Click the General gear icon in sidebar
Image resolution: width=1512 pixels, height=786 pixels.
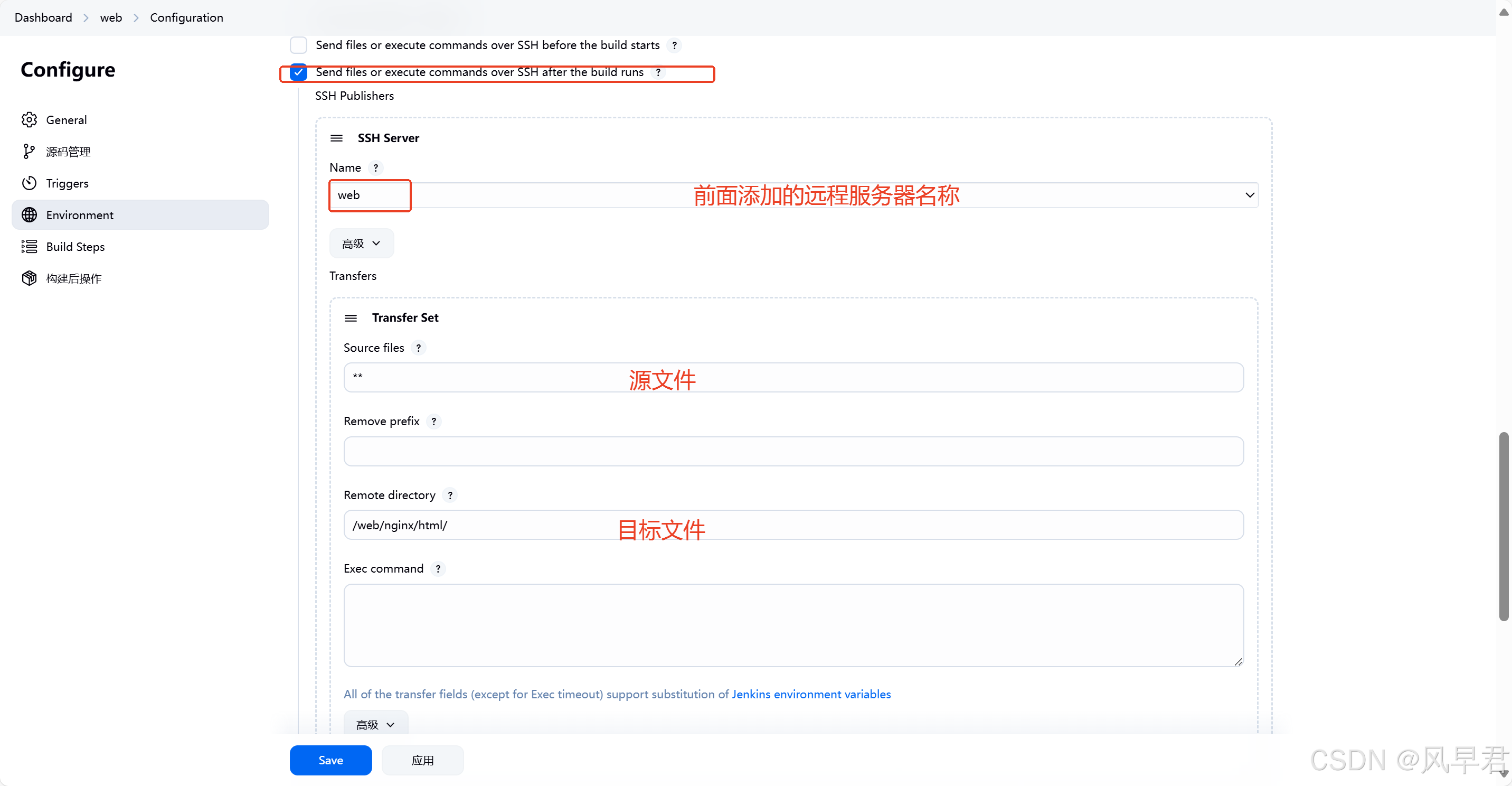(x=30, y=120)
